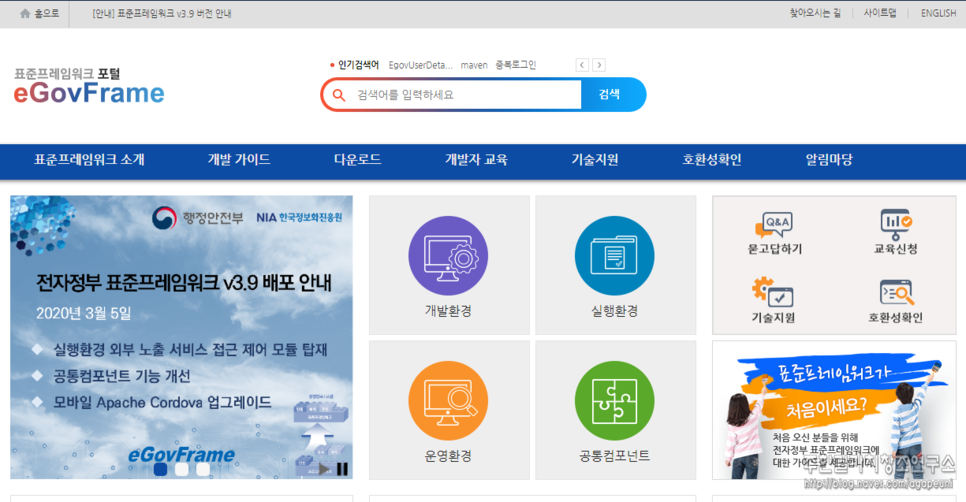966x502 pixels.
Task: Show next popular search terms
Action: coord(599,65)
